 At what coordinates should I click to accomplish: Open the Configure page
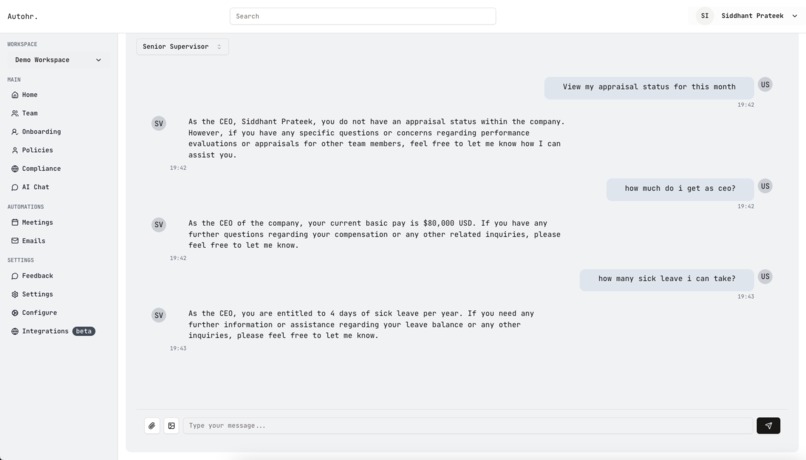coord(40,312)
